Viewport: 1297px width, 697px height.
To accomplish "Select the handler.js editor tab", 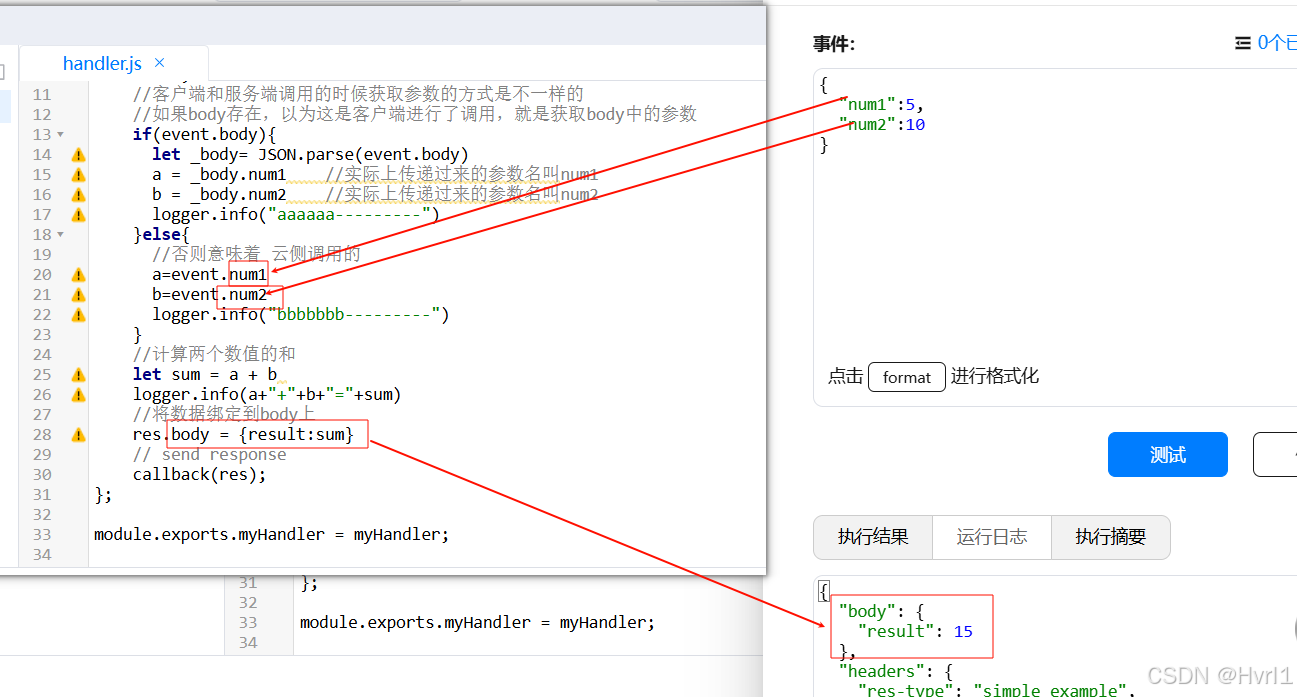I will point(113,63).
